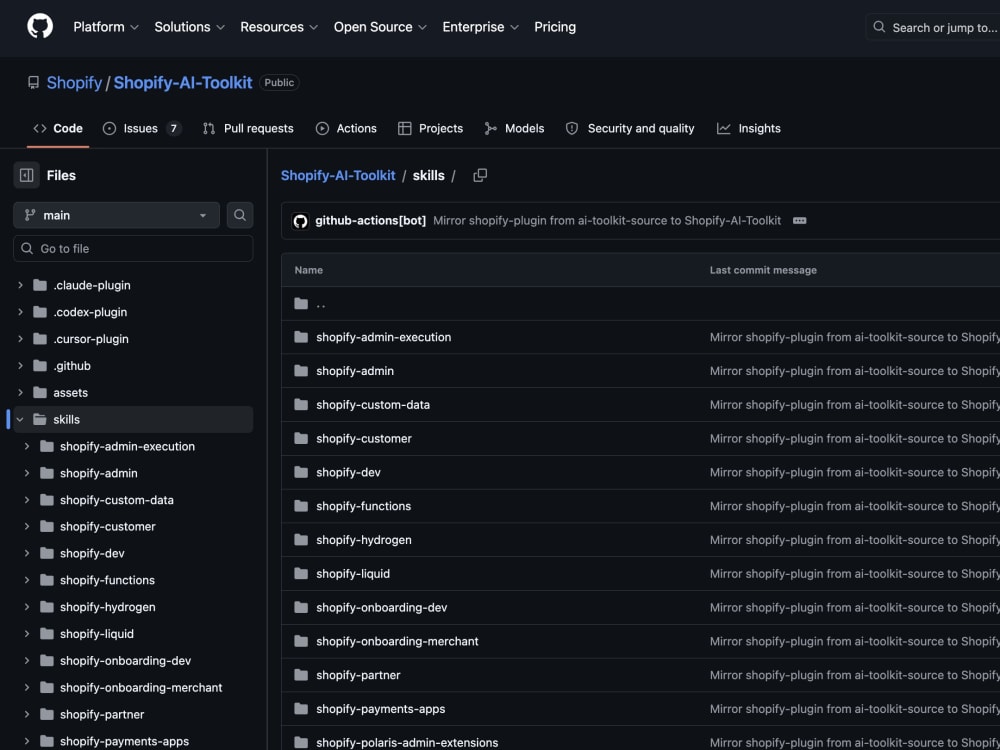Open the Solutions menu dropdown
Viewport: 1000px width, 750px height.
click(189, 27)
